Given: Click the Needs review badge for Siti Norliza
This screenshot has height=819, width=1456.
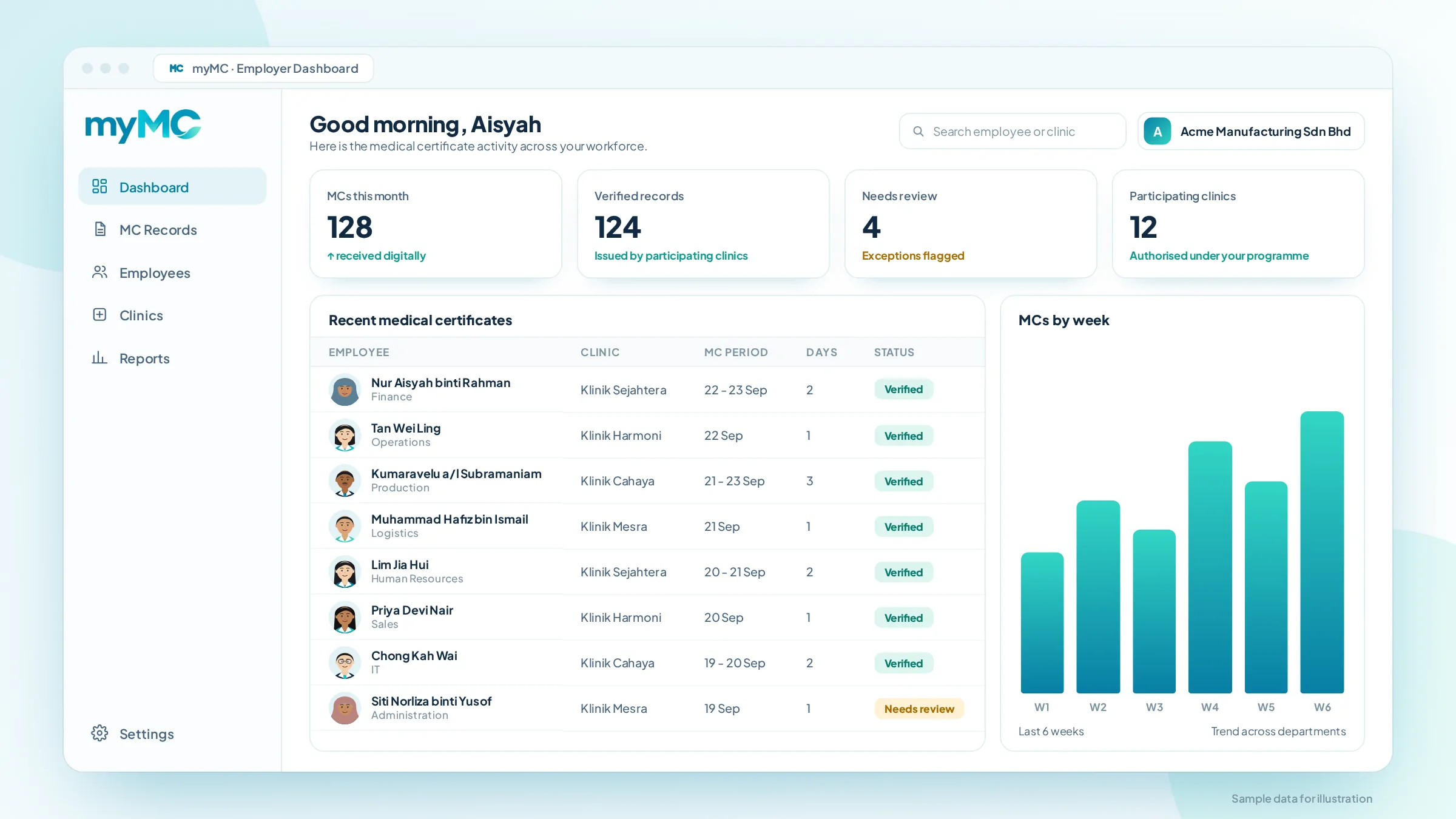Looking at the screenshot, I should coord(919,709).
